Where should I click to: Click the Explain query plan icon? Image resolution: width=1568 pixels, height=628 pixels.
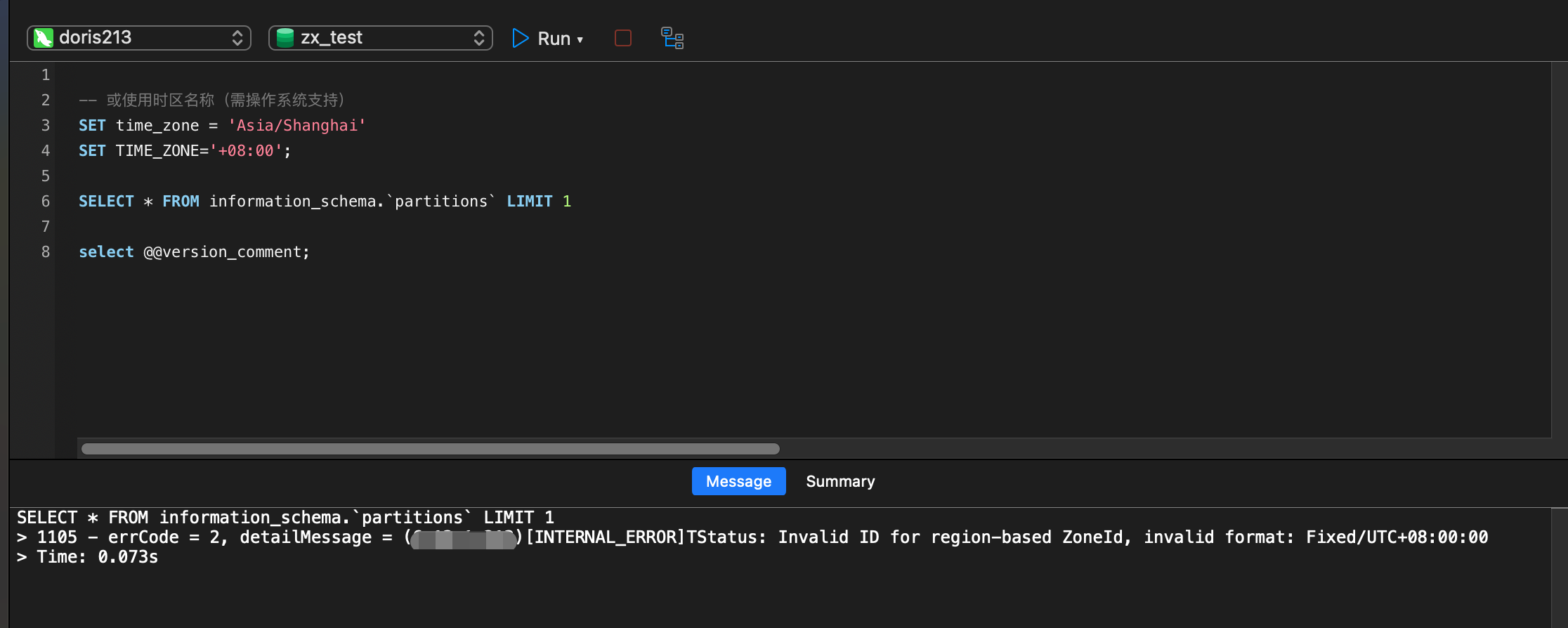(x=672, y=38)
